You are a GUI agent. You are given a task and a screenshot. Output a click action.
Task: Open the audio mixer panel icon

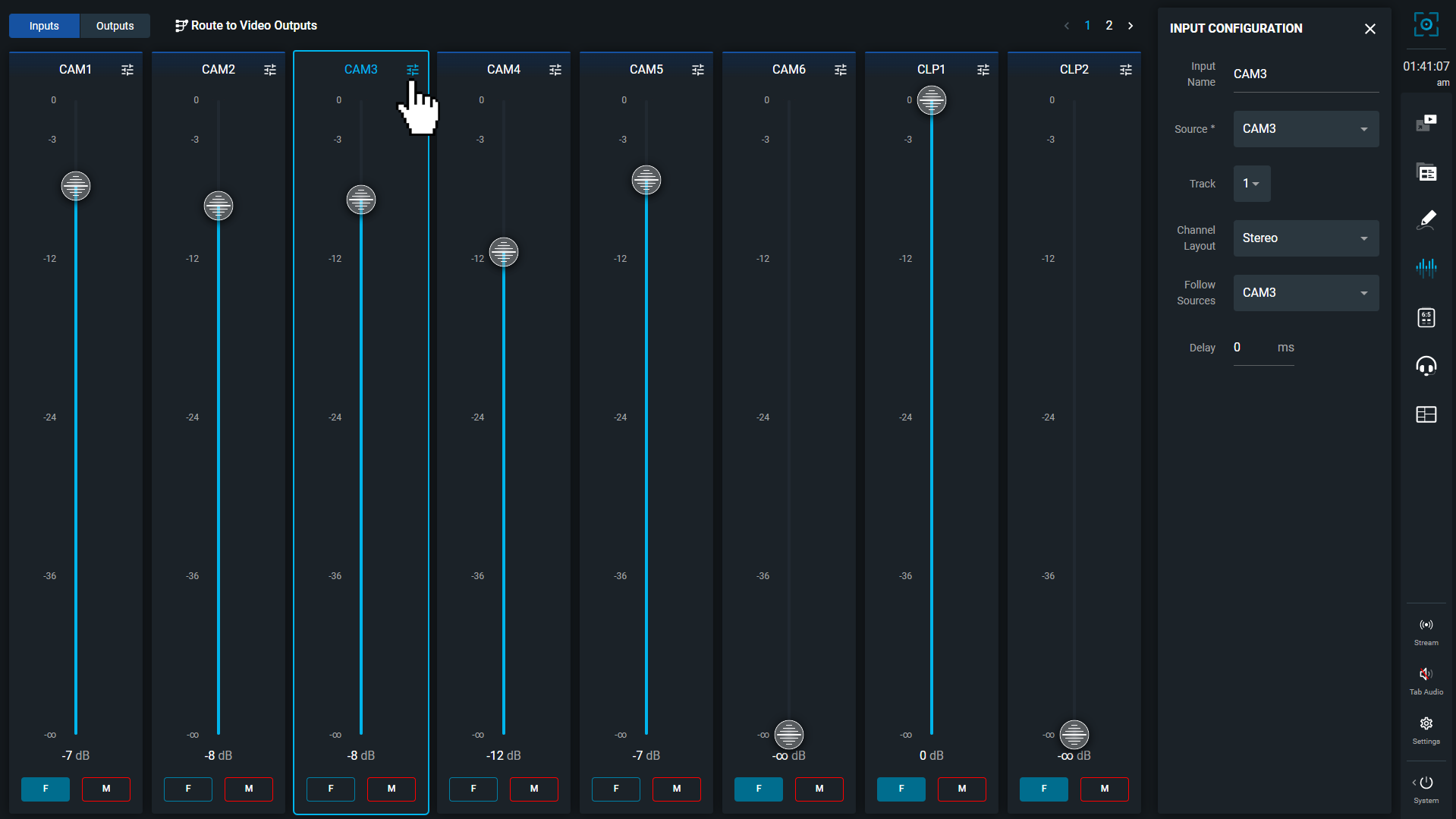pos(1426,268)
